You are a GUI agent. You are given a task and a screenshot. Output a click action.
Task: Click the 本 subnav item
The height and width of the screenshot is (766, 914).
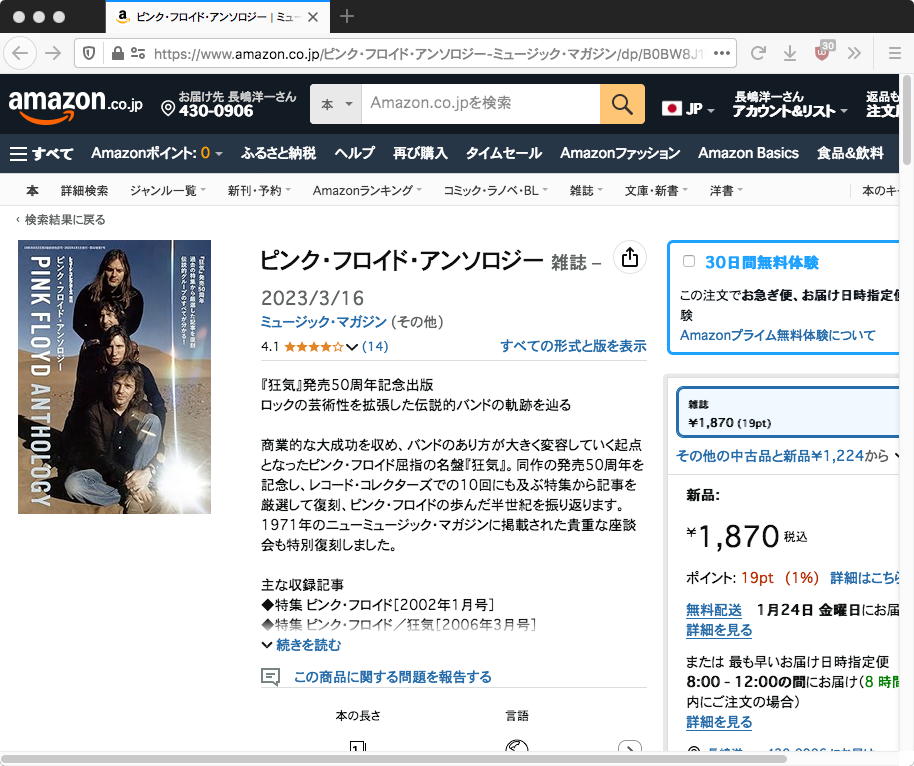33,191
